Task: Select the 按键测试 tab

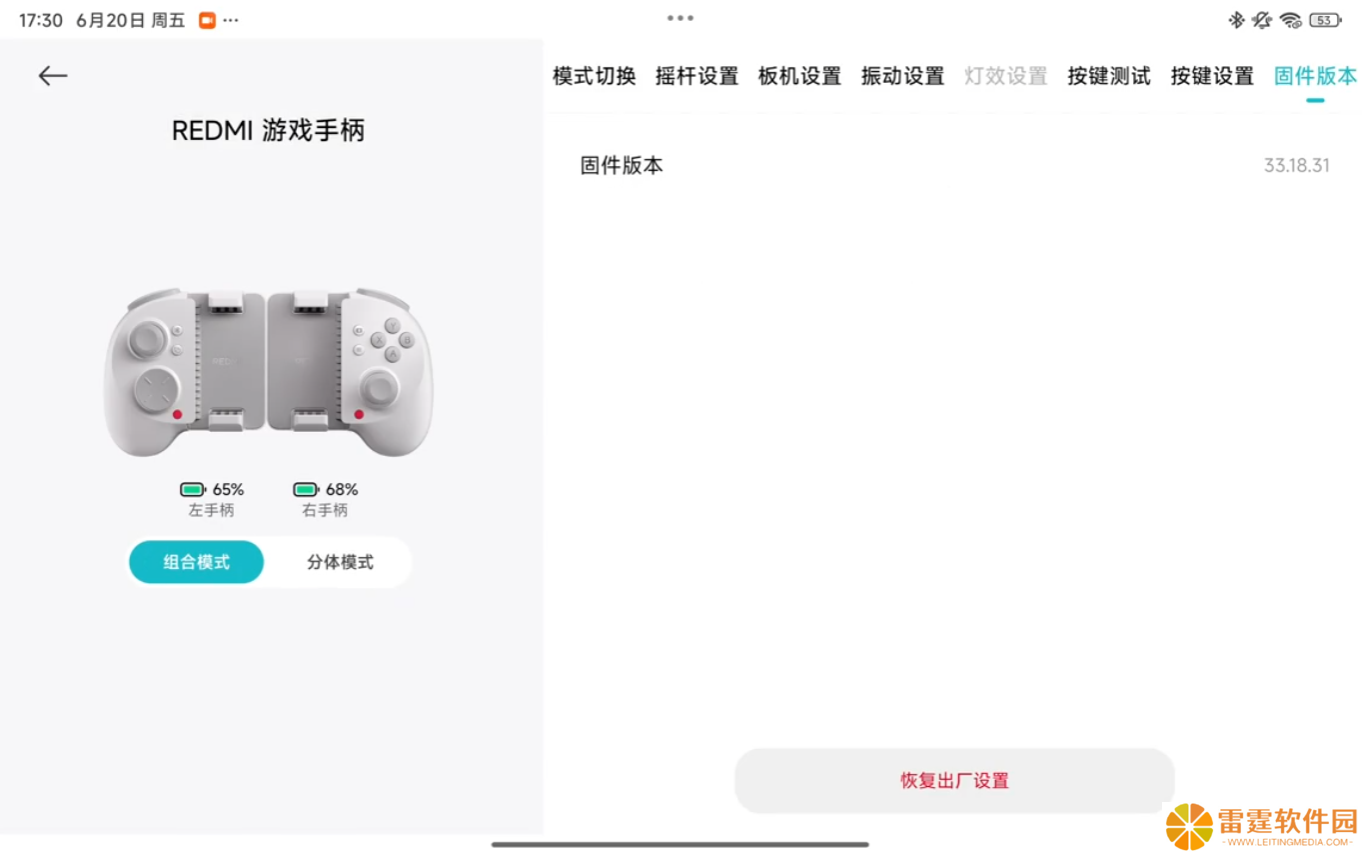Action: click(1109, 76)
